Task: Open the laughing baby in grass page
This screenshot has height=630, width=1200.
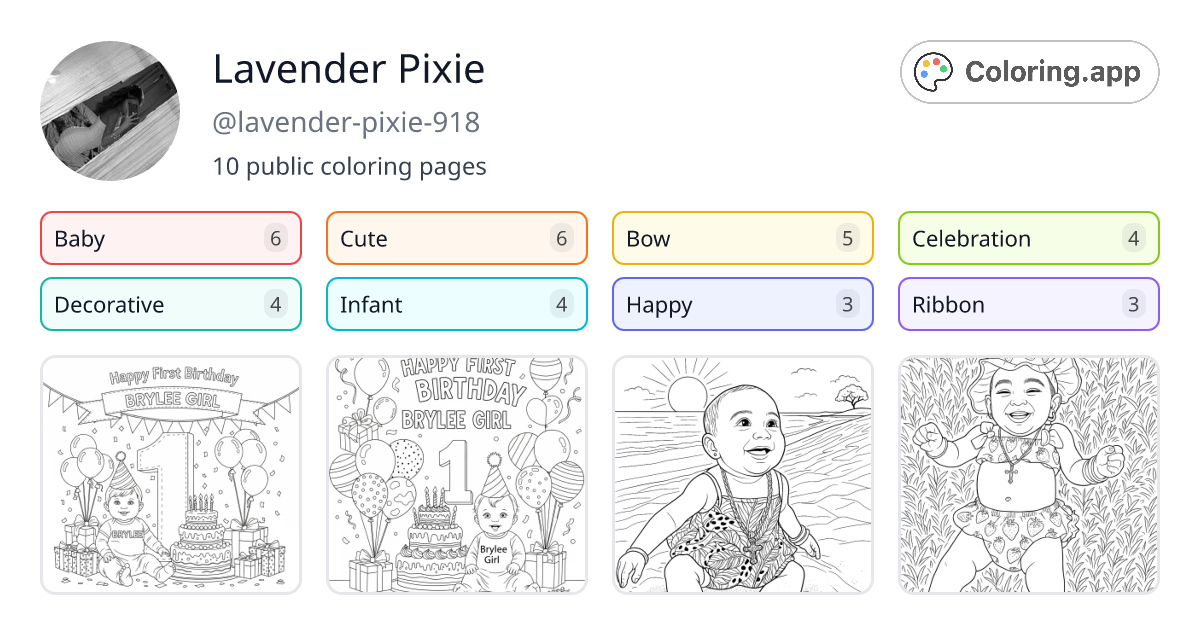Action: [x=1028, y=475]
